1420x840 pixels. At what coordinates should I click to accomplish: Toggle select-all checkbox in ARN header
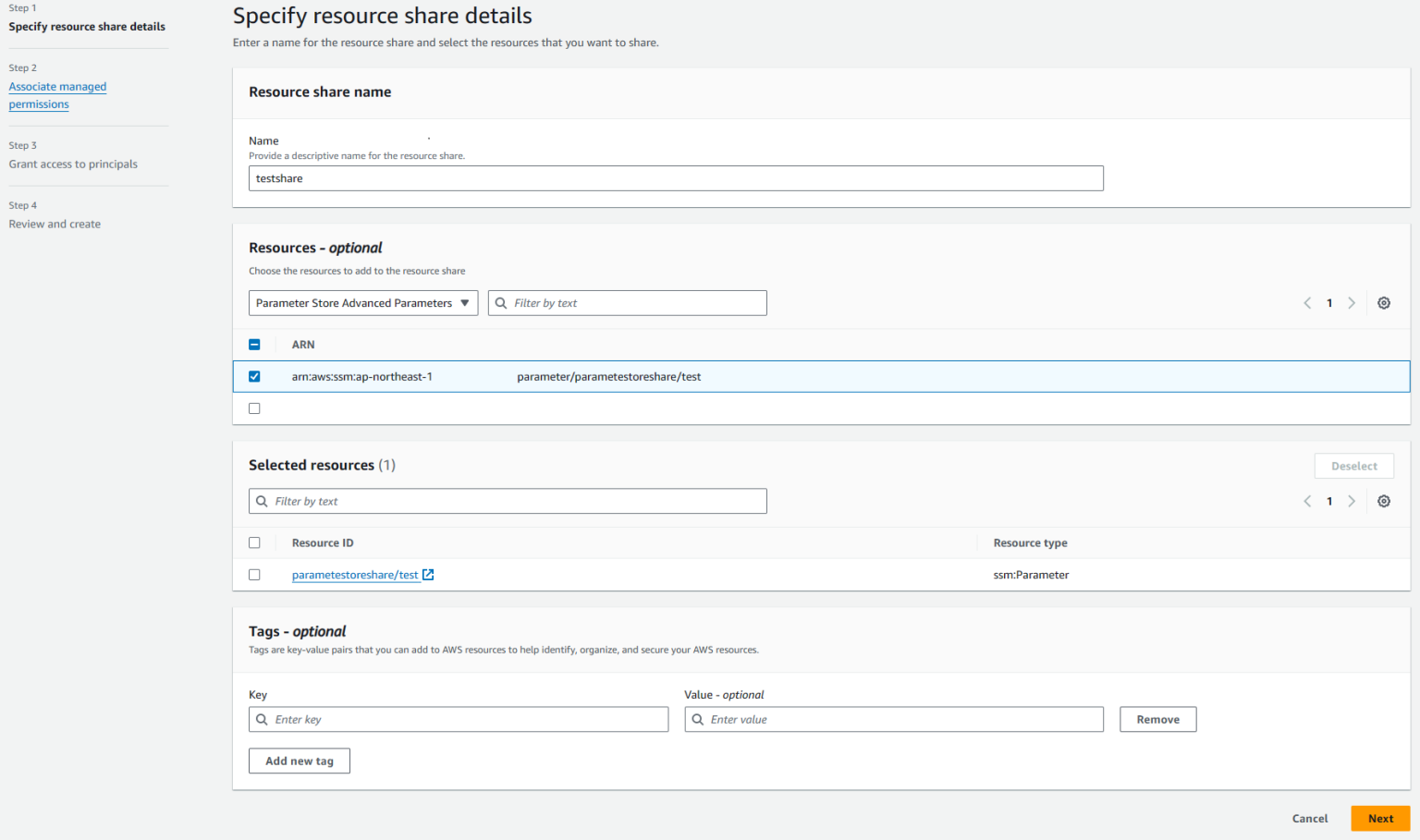(x=254, y=345)
